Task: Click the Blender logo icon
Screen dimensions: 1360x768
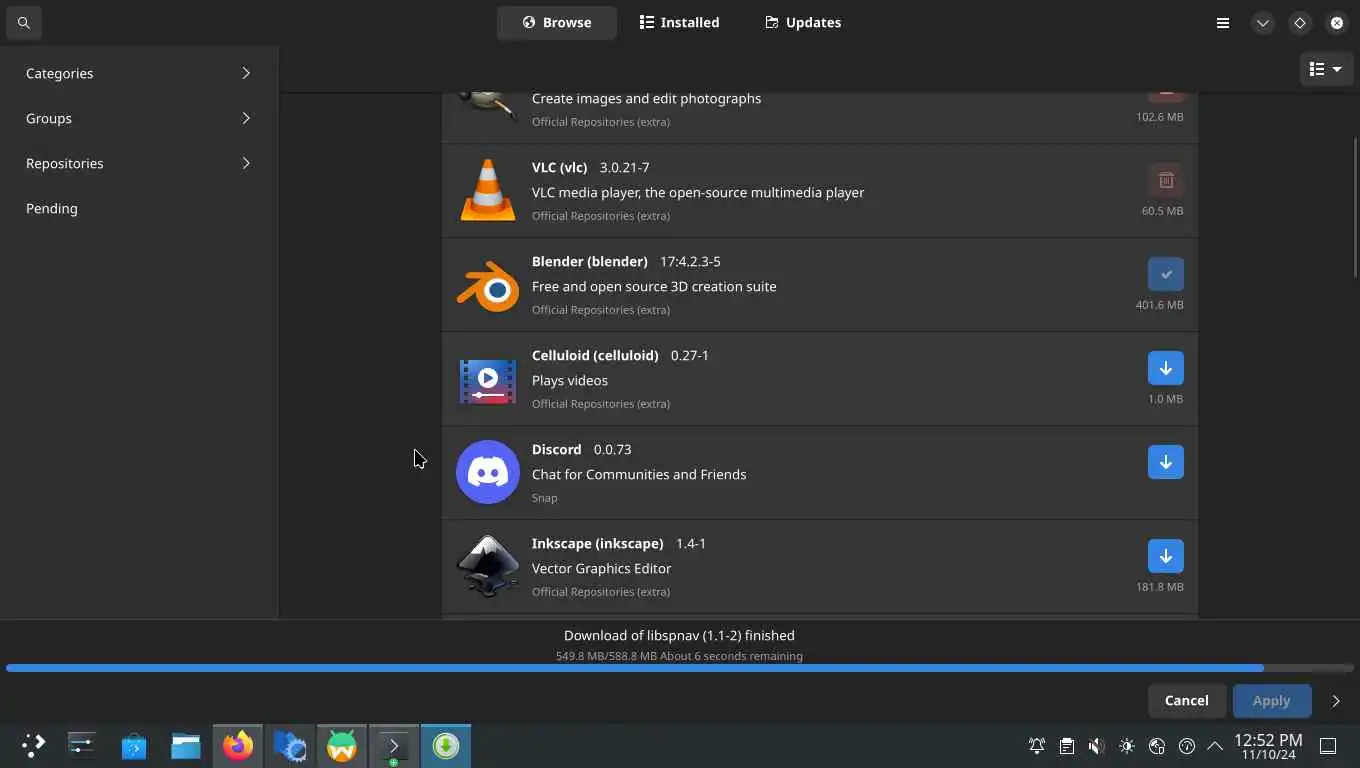Action: (x=487, y=285)
